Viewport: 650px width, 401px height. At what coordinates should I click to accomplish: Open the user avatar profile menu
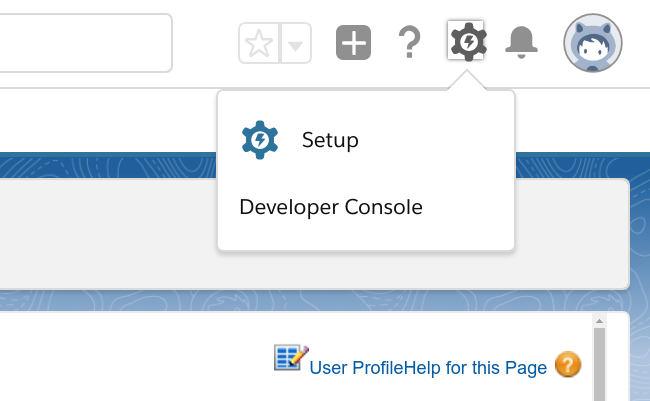(593, 43)
